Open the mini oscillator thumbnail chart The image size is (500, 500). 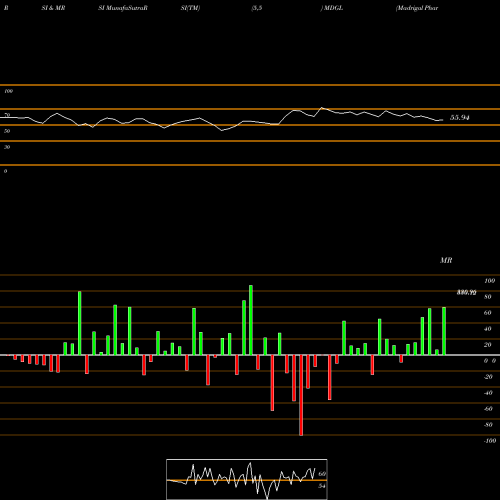coord(247,479)
